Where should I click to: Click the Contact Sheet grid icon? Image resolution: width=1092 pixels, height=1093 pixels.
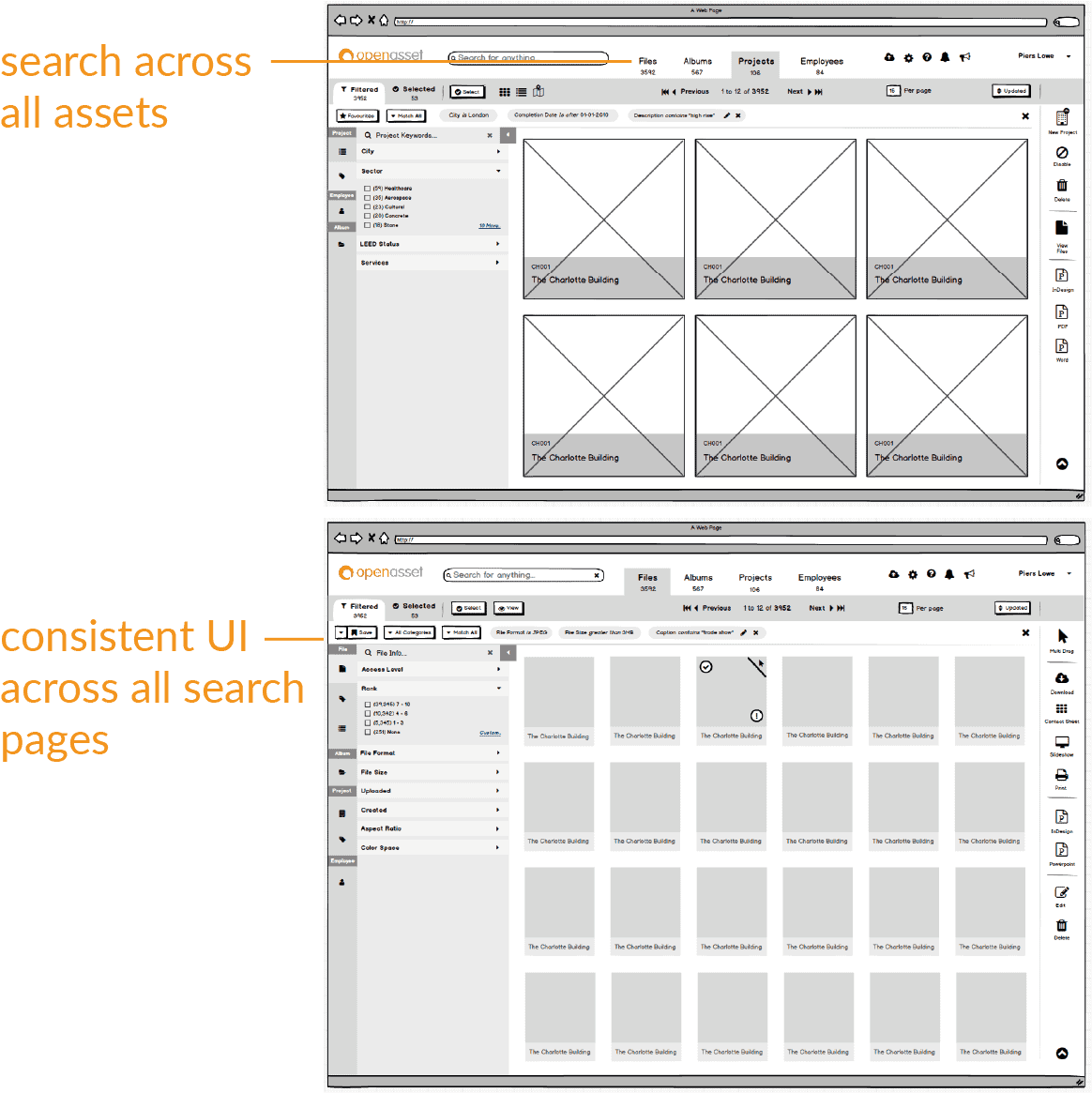pyautogui.click(x=1062, y=709)
